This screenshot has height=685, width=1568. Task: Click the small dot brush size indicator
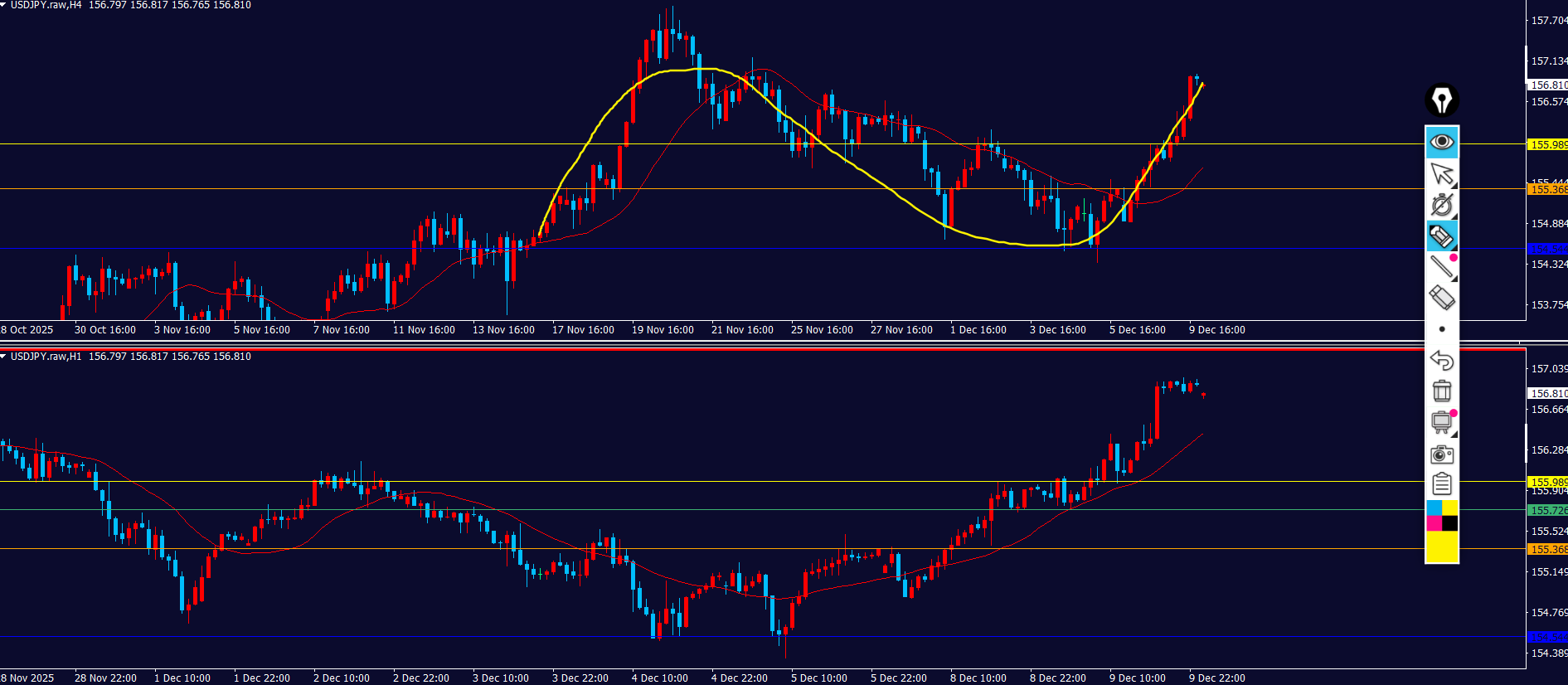click(1442, 329)
